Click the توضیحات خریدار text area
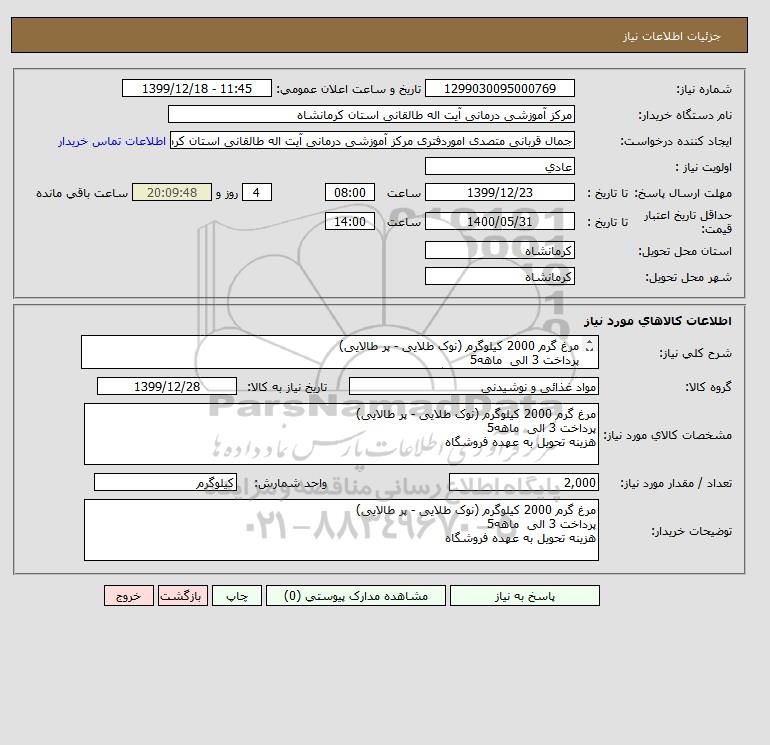This screenshot has height=745, width=770. (x=341, y=530)
